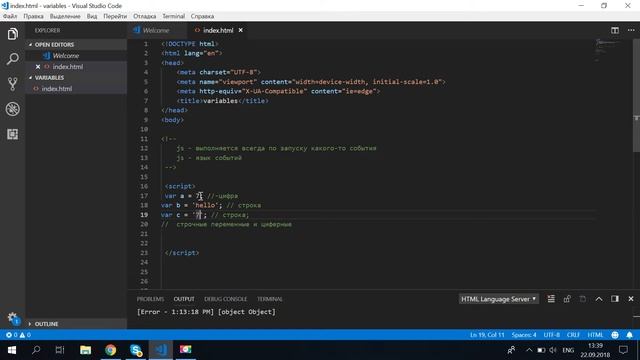This screenshot has width=640, height=360.
Task: Click the HTML language mode entry
Action: [595, 335]
